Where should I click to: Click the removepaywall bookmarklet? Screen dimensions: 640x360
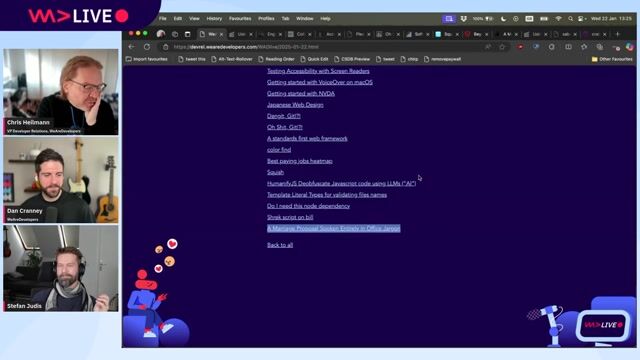pyautogui.click(x=442, y=59)
